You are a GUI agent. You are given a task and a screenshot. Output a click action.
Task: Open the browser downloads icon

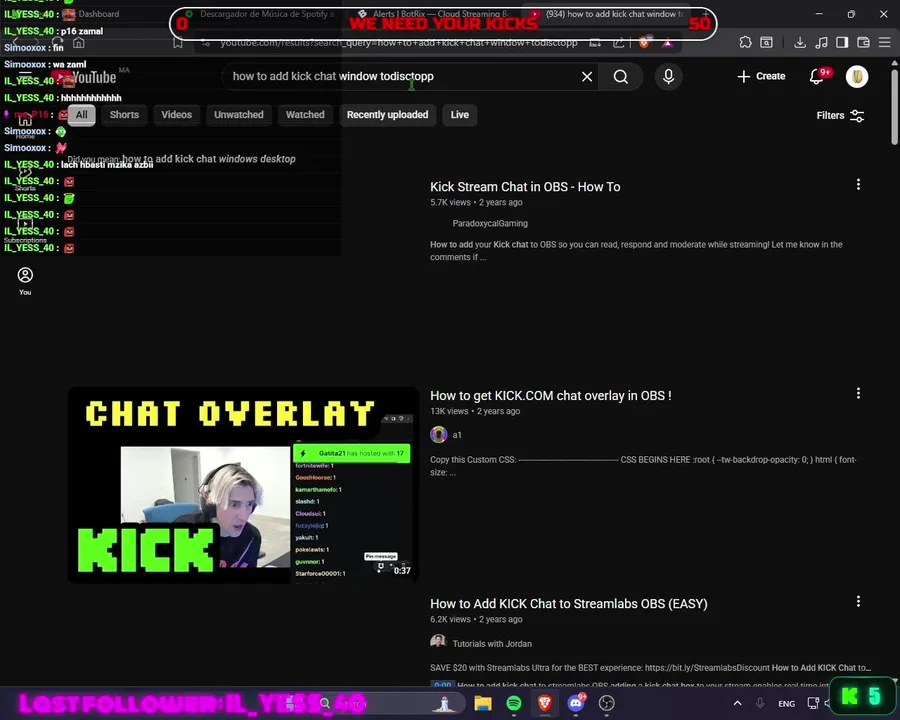[x=800, y=42]
